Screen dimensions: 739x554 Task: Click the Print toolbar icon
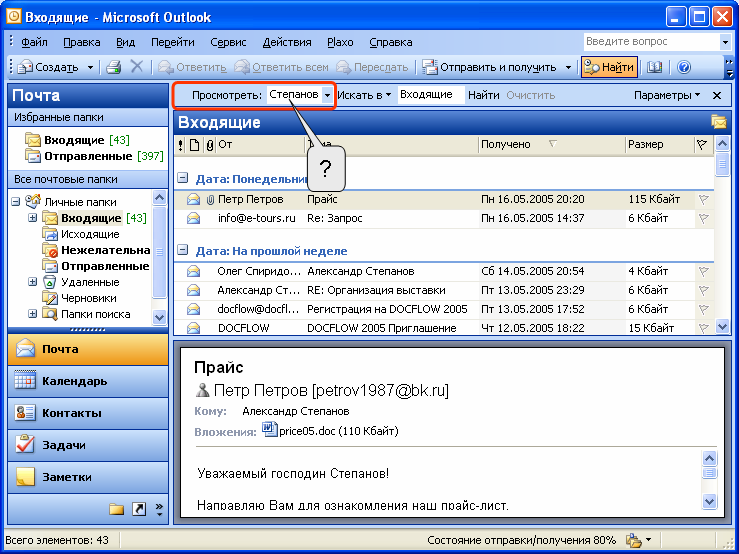click(114, 67)
